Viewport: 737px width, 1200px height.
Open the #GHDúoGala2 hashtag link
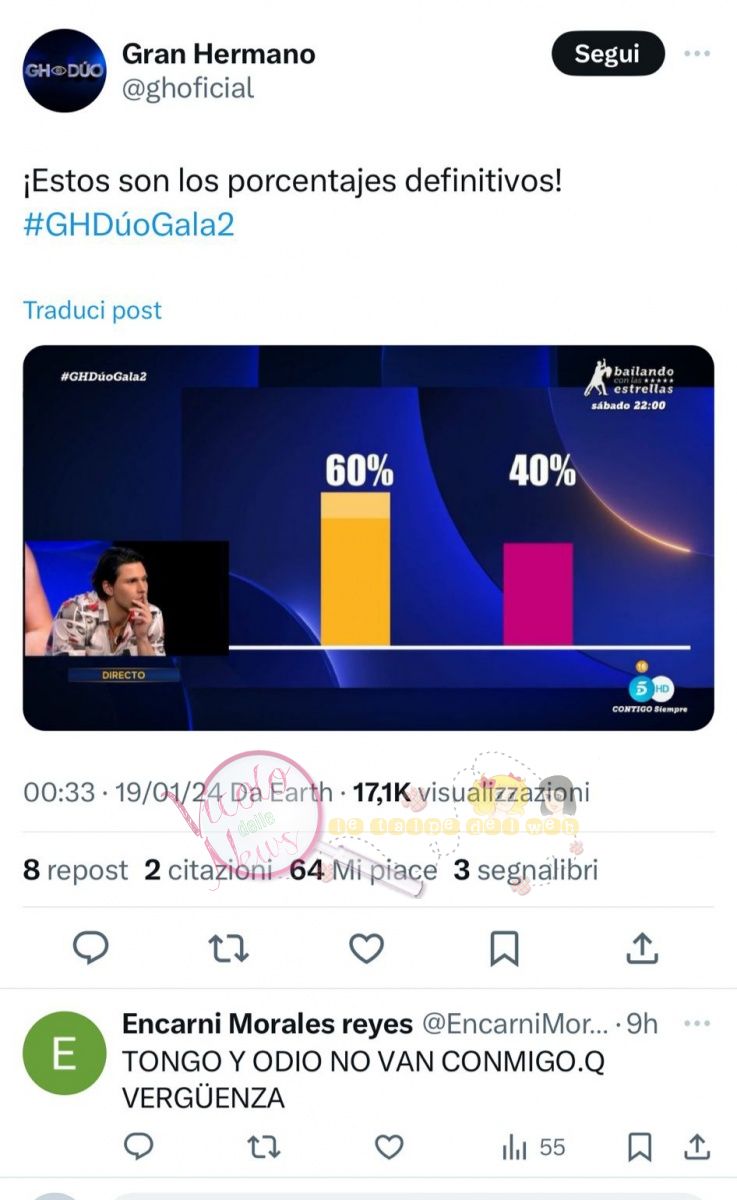click(x=128, y=224)
